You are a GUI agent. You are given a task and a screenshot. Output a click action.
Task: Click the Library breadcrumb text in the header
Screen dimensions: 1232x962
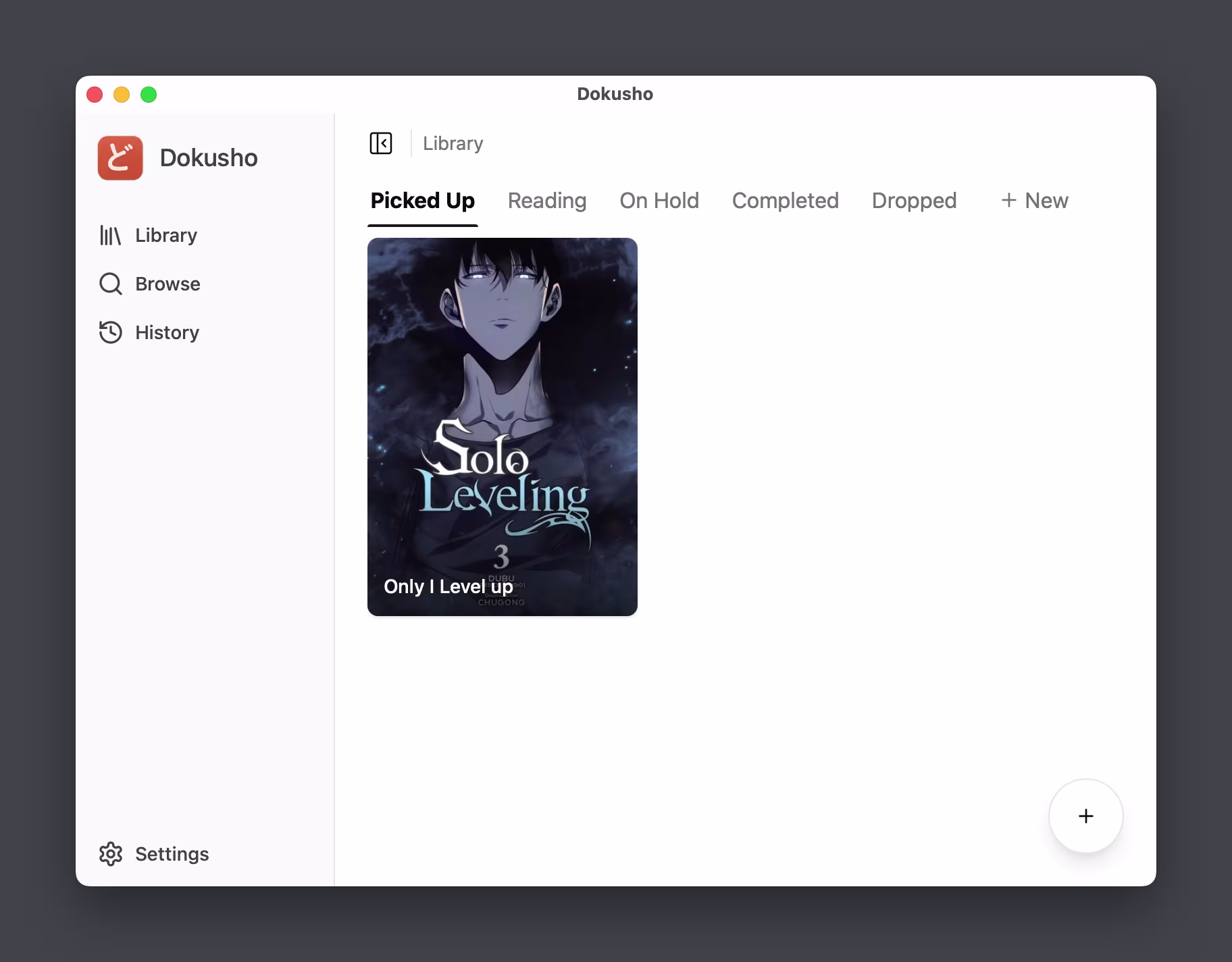coord(453,143)
